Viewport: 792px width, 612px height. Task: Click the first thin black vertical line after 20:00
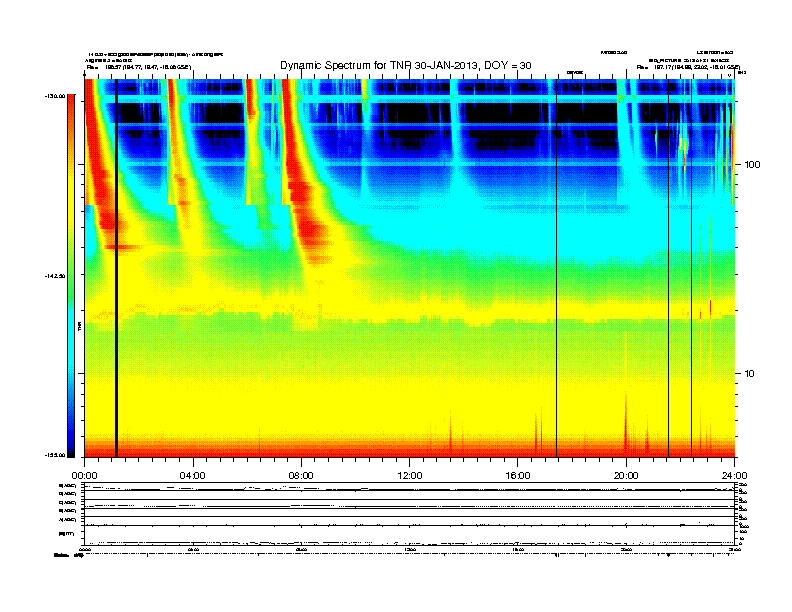(668, 268)
